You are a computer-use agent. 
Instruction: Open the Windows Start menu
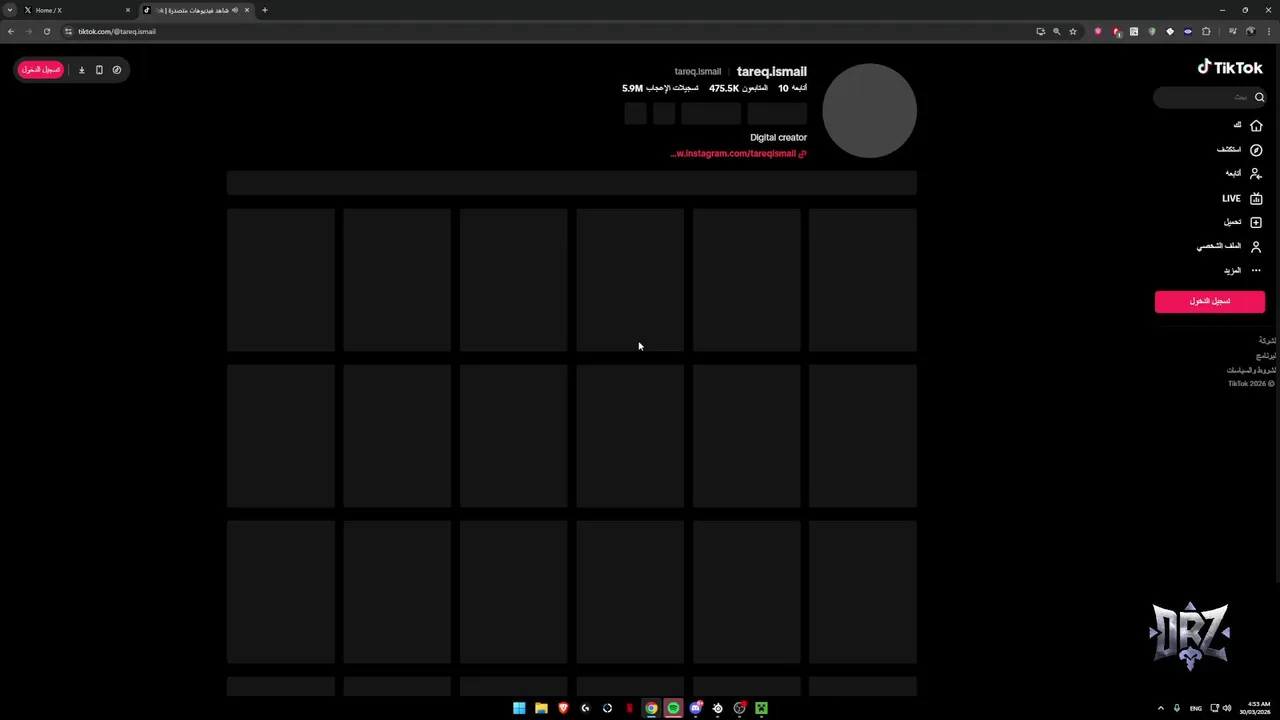pyautogui.click(x=519, y=708)
